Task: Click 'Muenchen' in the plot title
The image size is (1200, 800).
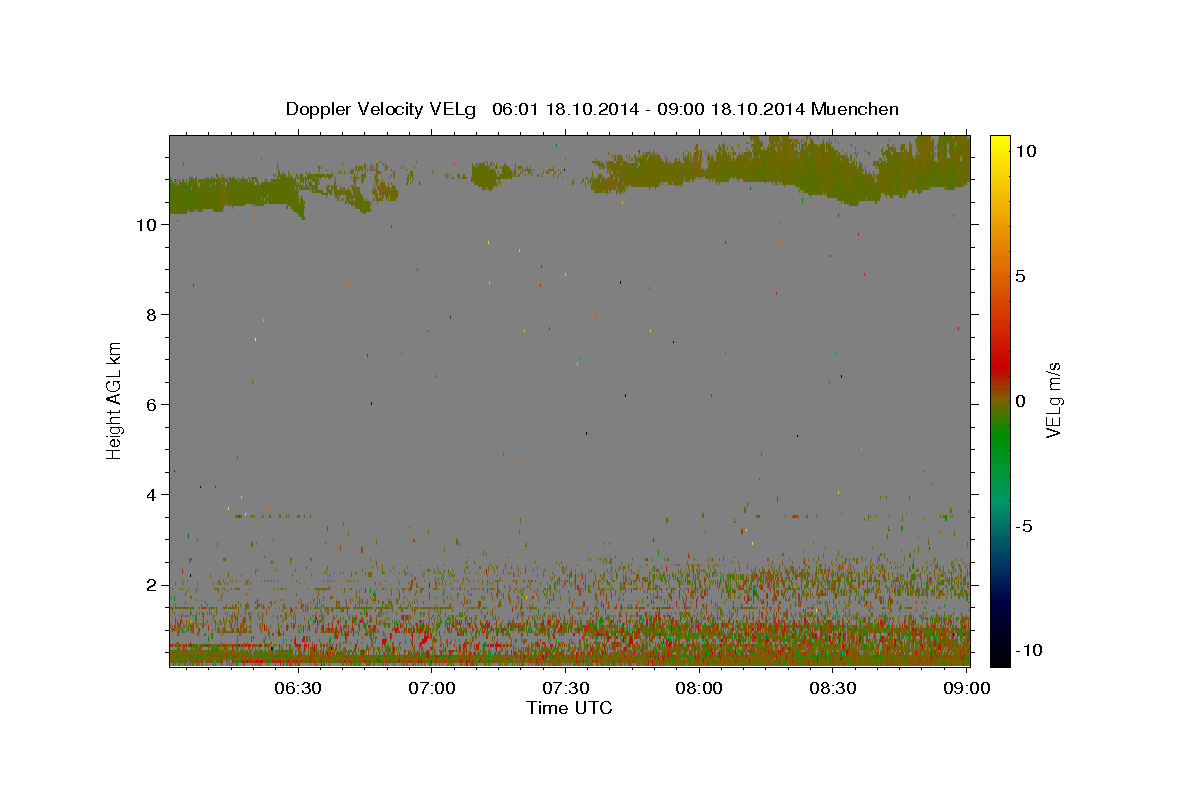Action: click(x=855, y=109)
